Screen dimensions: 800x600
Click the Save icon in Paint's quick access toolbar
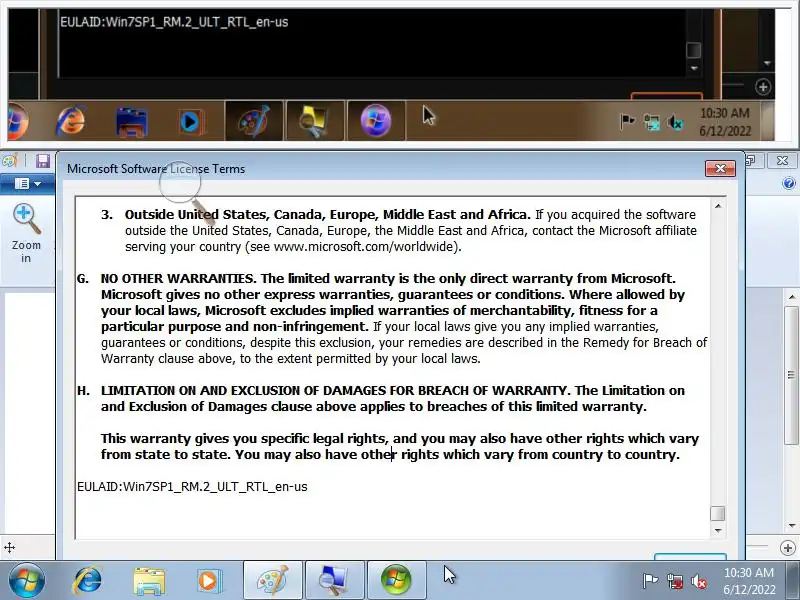pyautogui.click(x=43, y=161)
